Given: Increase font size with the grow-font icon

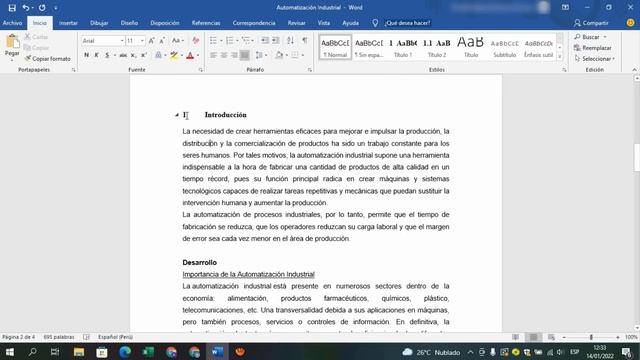Looking at the screenshot, I should pyautogui.click(x=151, y=41).
